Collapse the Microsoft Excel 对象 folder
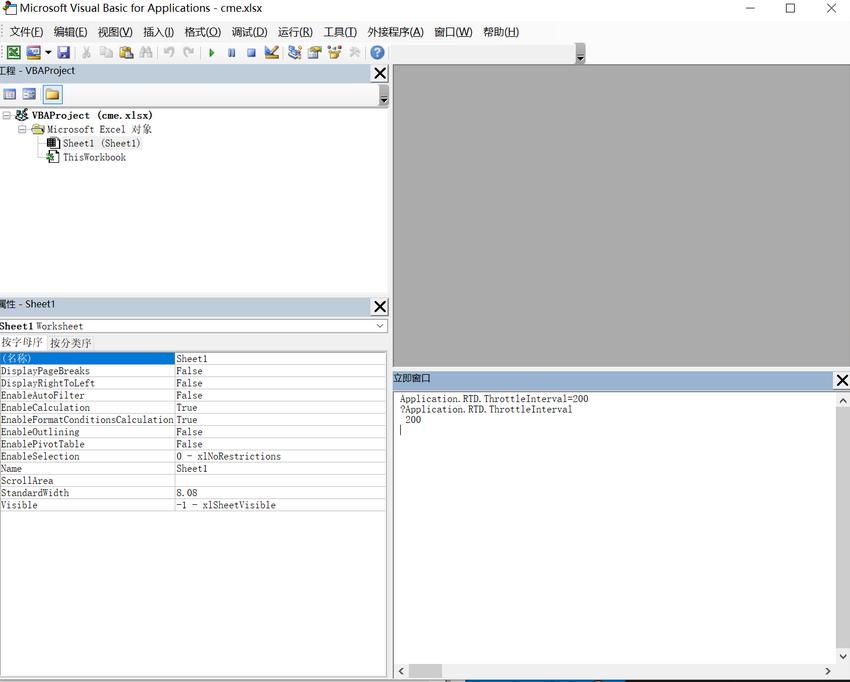Screen dimensions: 850x682 (x=22, y=129)
